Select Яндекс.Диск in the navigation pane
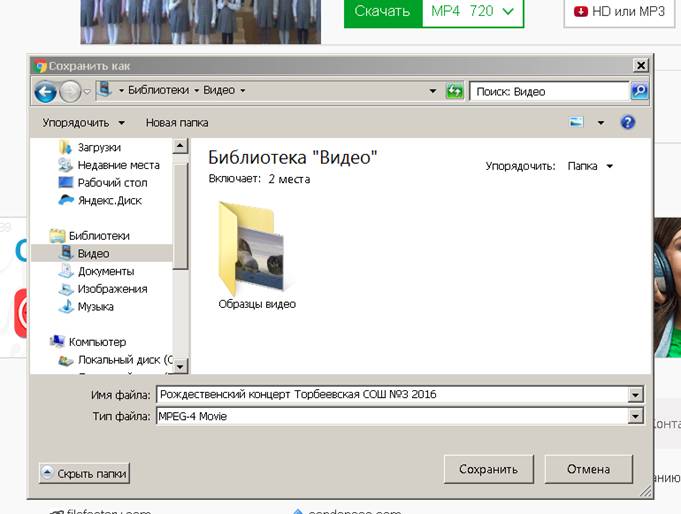Viewport: 681px width, 514px height. pos(110,201)
